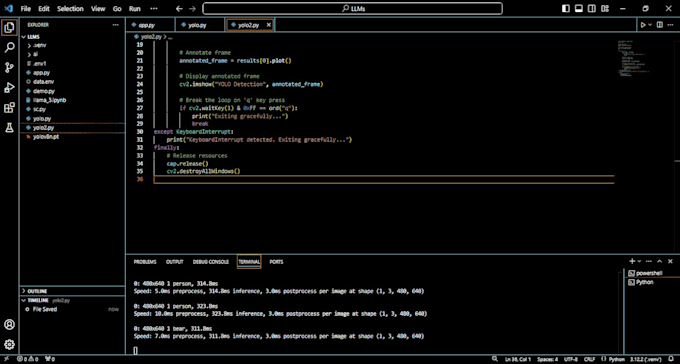
Task: Switch to app.py editor tab
Action: [x=150, y=25]
